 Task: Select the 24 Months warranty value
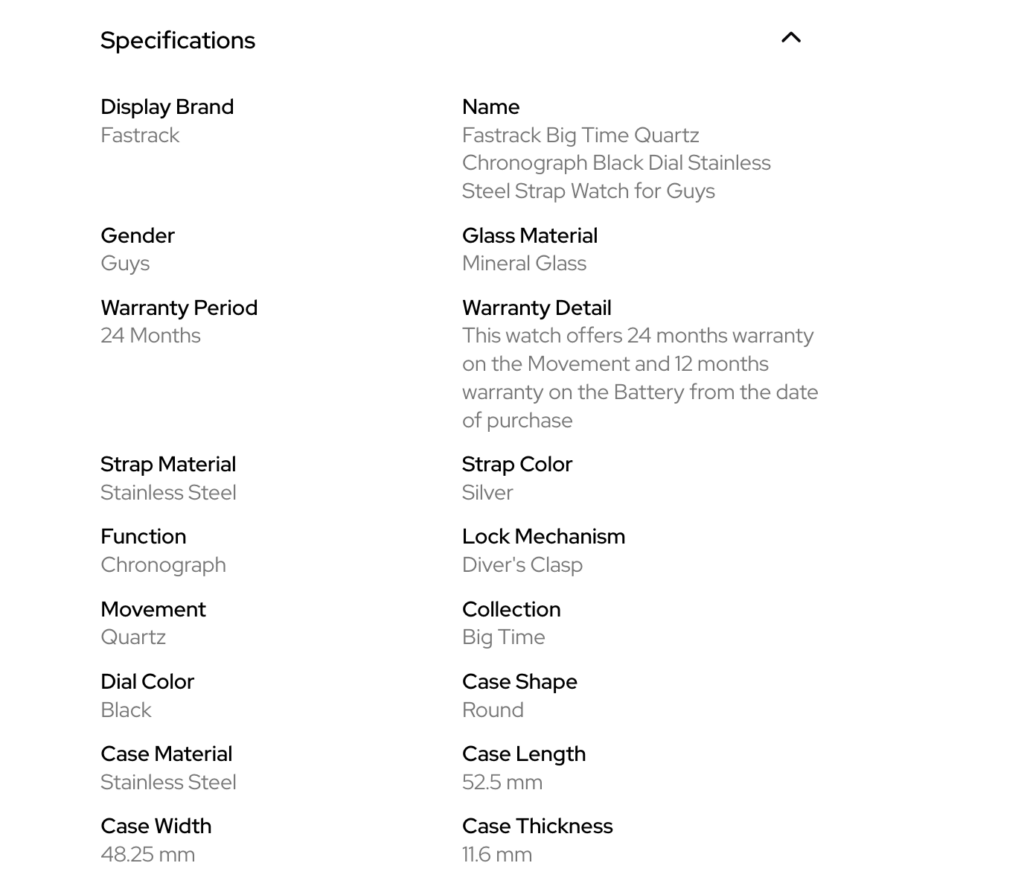[151, 336]
